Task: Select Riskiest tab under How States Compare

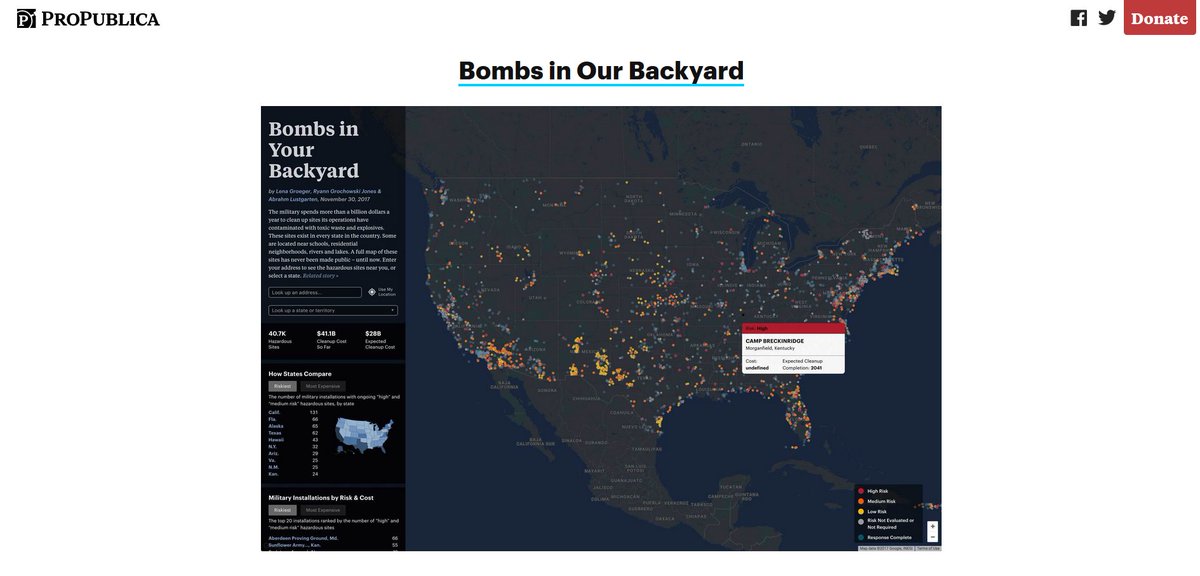Action: 283,385
